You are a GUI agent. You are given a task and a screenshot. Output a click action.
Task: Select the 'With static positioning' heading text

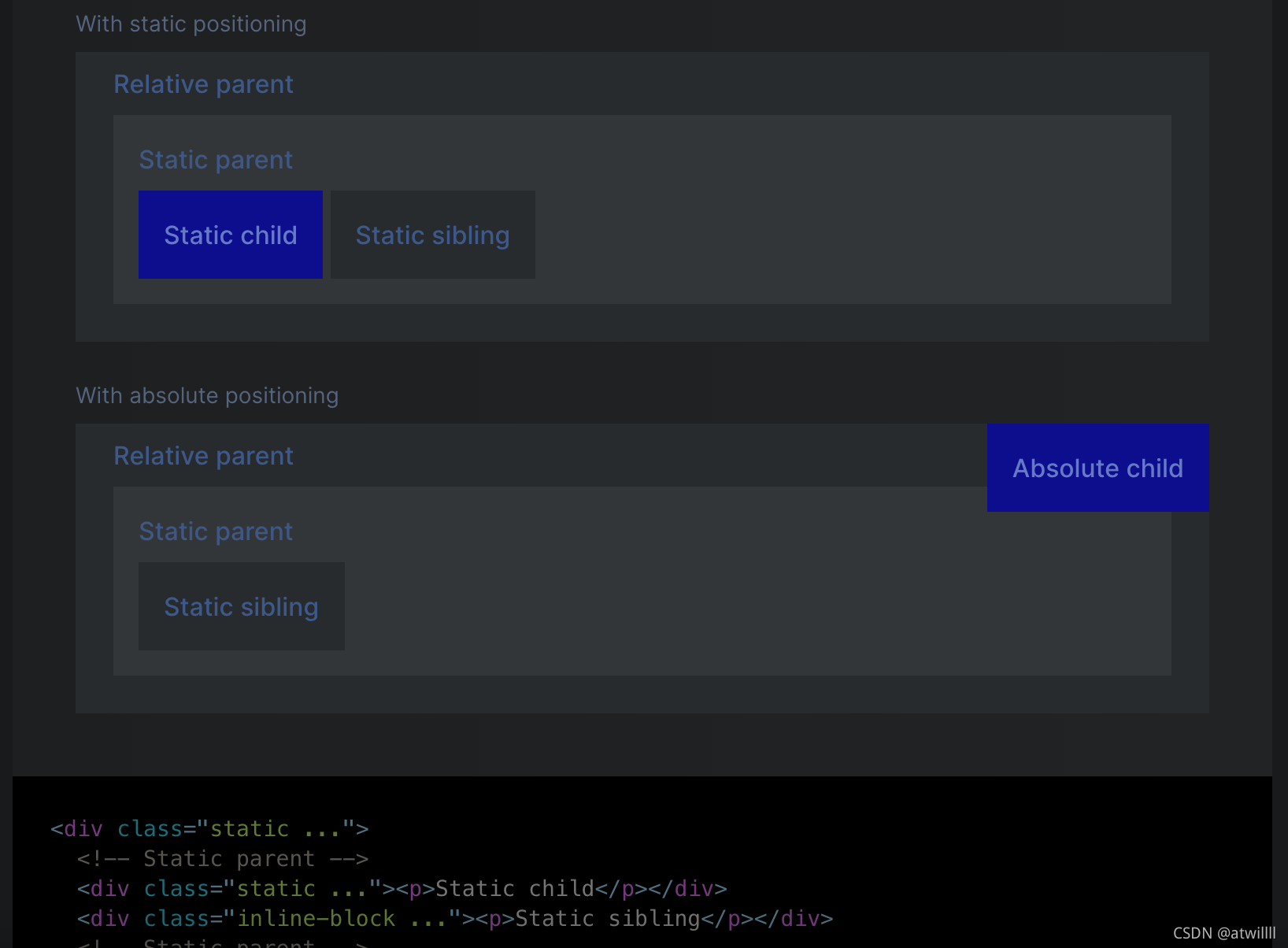191,24
